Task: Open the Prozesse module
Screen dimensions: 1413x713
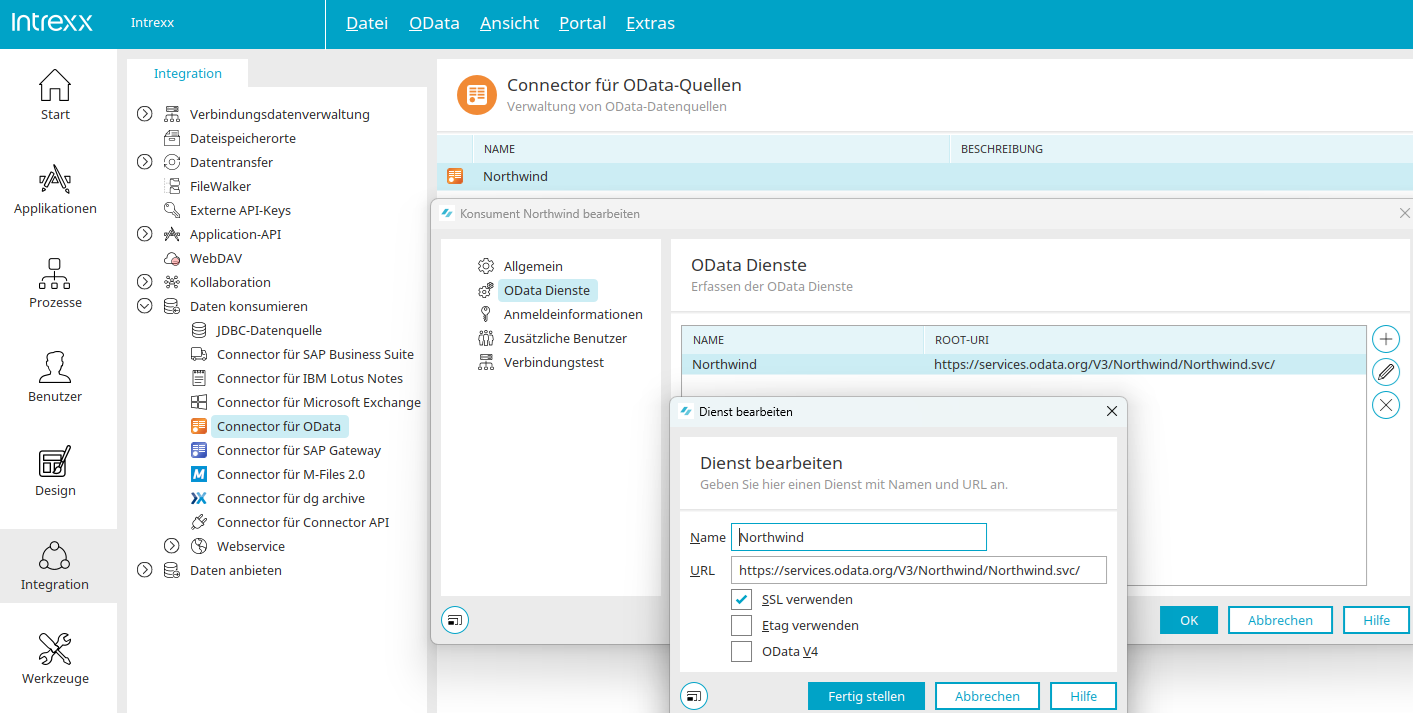Action: [x=55, y=284]
